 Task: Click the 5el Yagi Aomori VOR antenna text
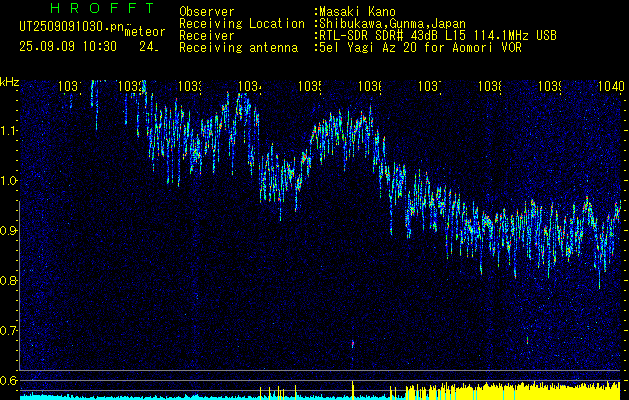point(420,48)
